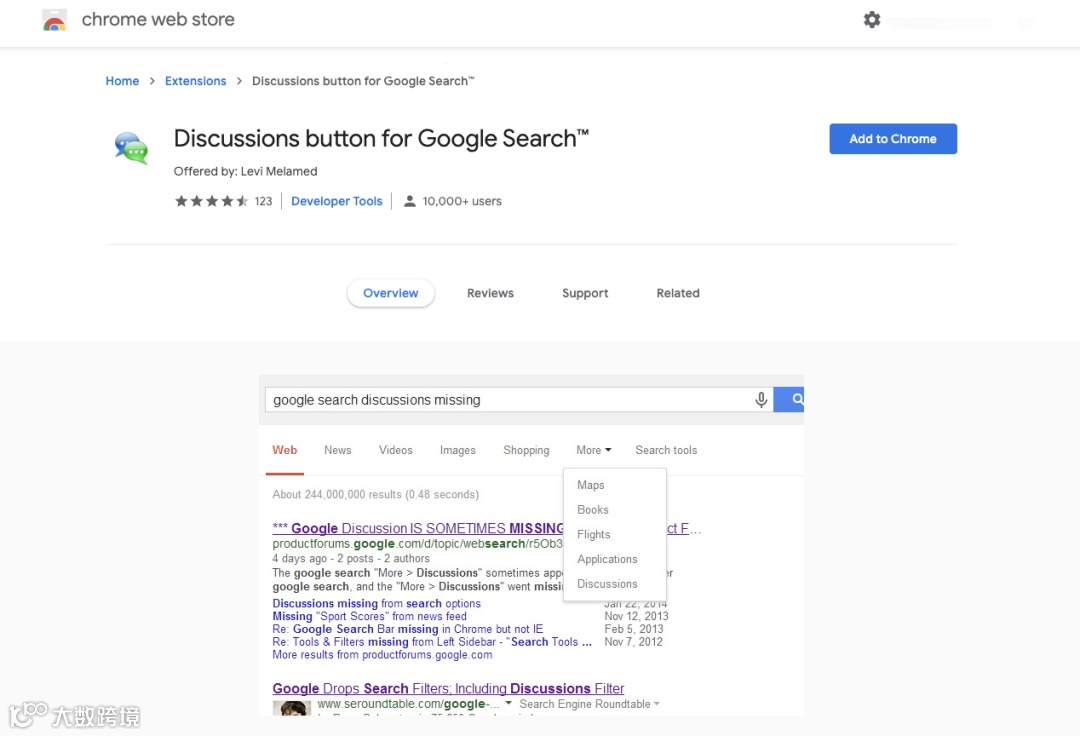Open 'Google Discussion IS SOMETIMES MISSING' result
Screen dimensions: 1080x736
point(418,528)
